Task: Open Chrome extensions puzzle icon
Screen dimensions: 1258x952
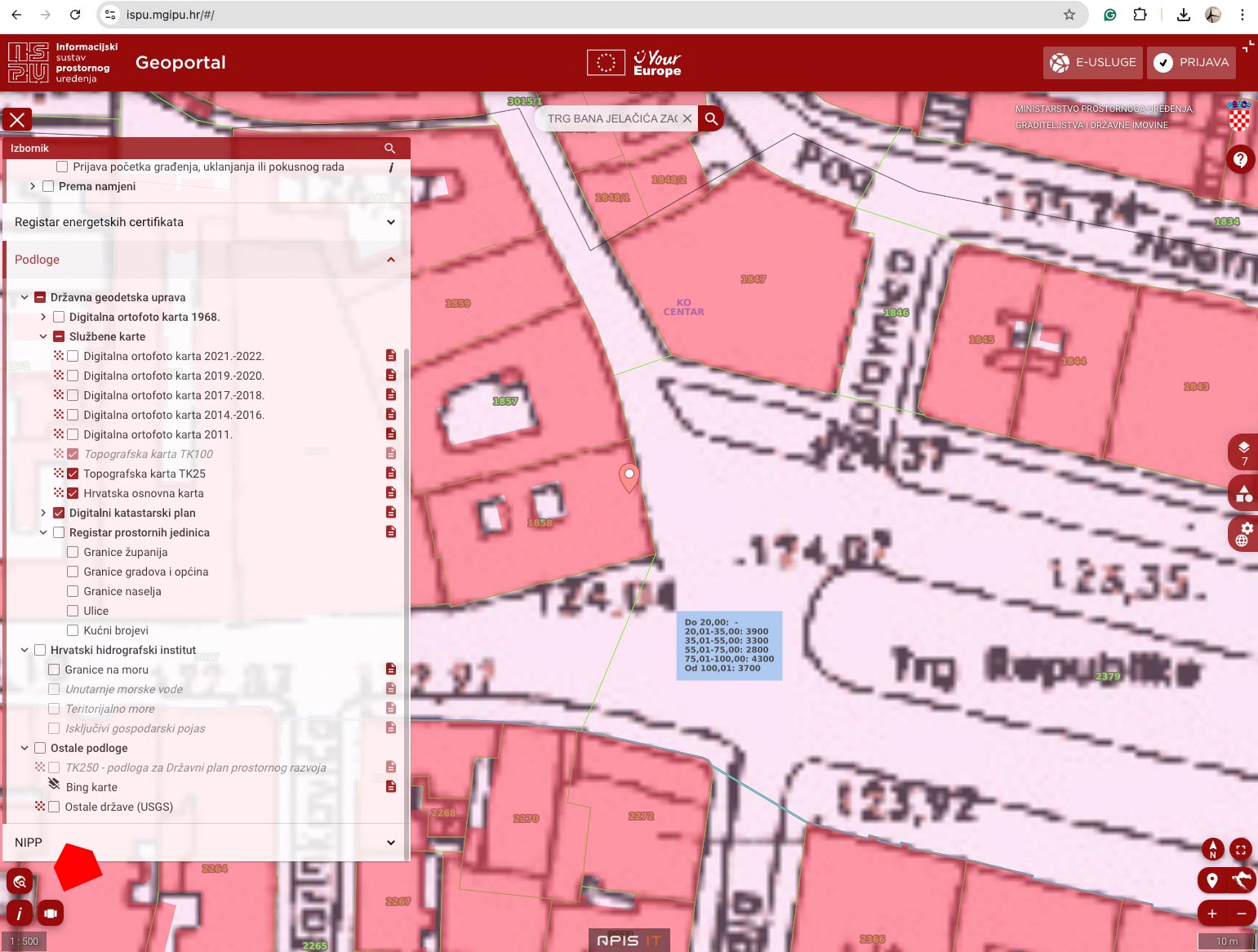Action: click(1140, 15)
